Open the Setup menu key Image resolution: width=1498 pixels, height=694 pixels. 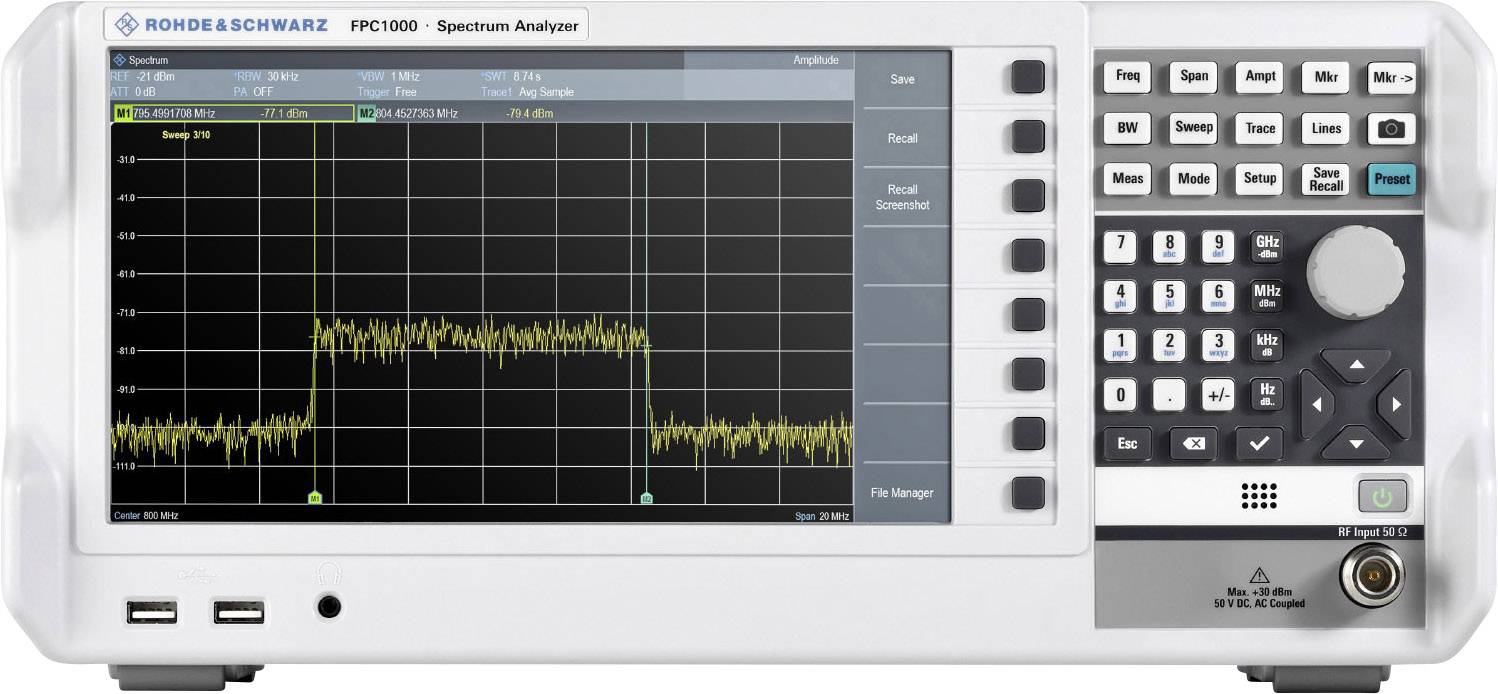pyautogui.click(x=1258, y=179)
